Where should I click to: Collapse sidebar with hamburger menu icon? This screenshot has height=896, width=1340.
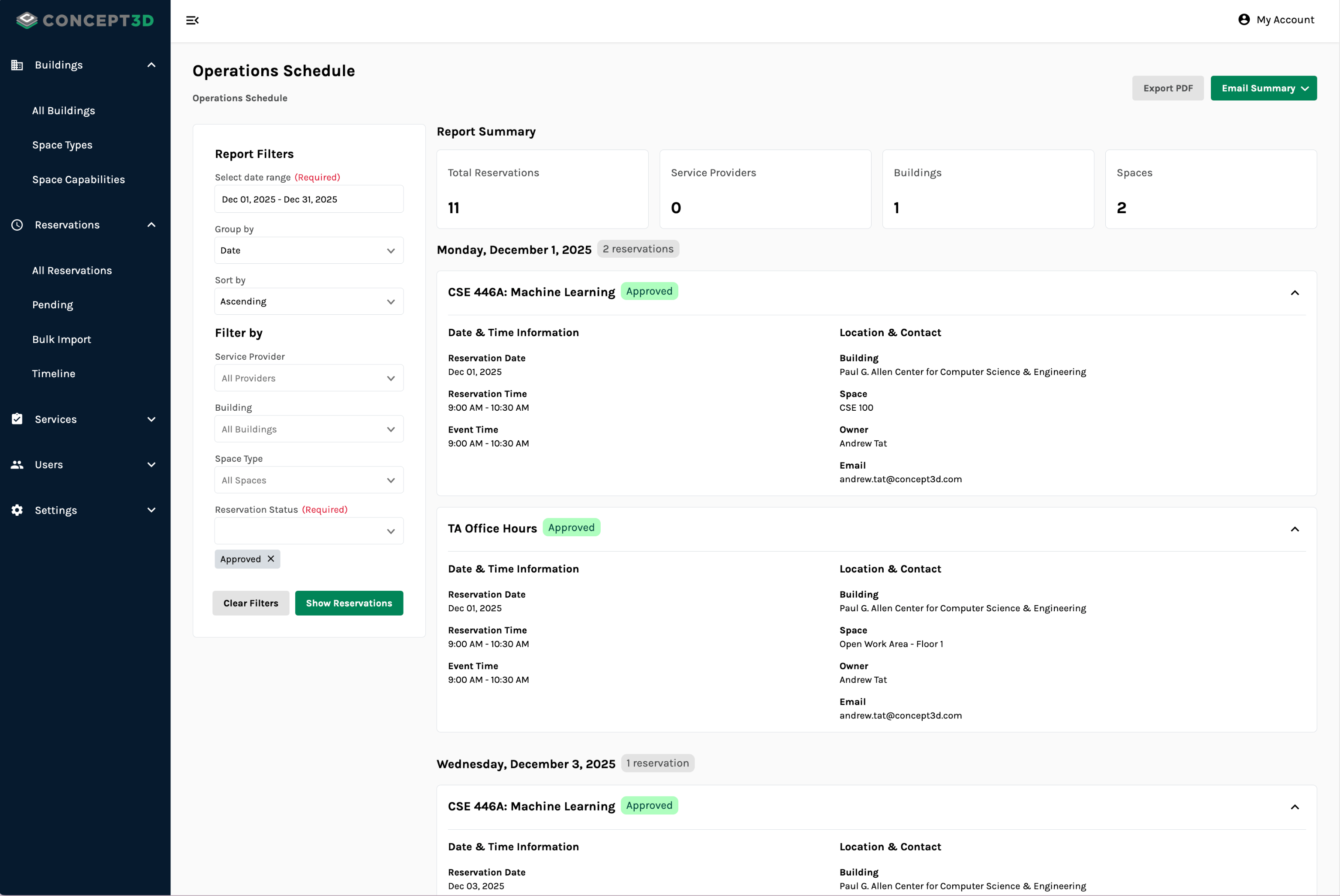pyautogui.click(x=192, y=20)
